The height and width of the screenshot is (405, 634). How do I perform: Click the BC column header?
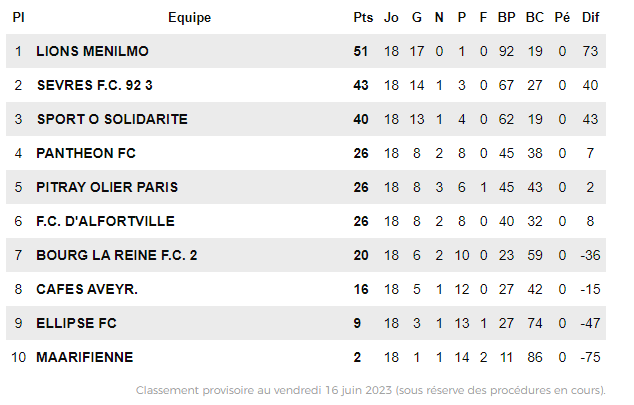[535, 17]
